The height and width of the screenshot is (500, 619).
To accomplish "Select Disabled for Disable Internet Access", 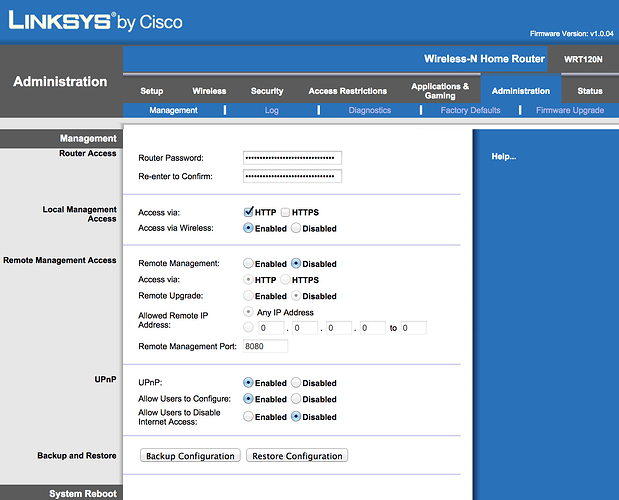I will click(296, 416).
